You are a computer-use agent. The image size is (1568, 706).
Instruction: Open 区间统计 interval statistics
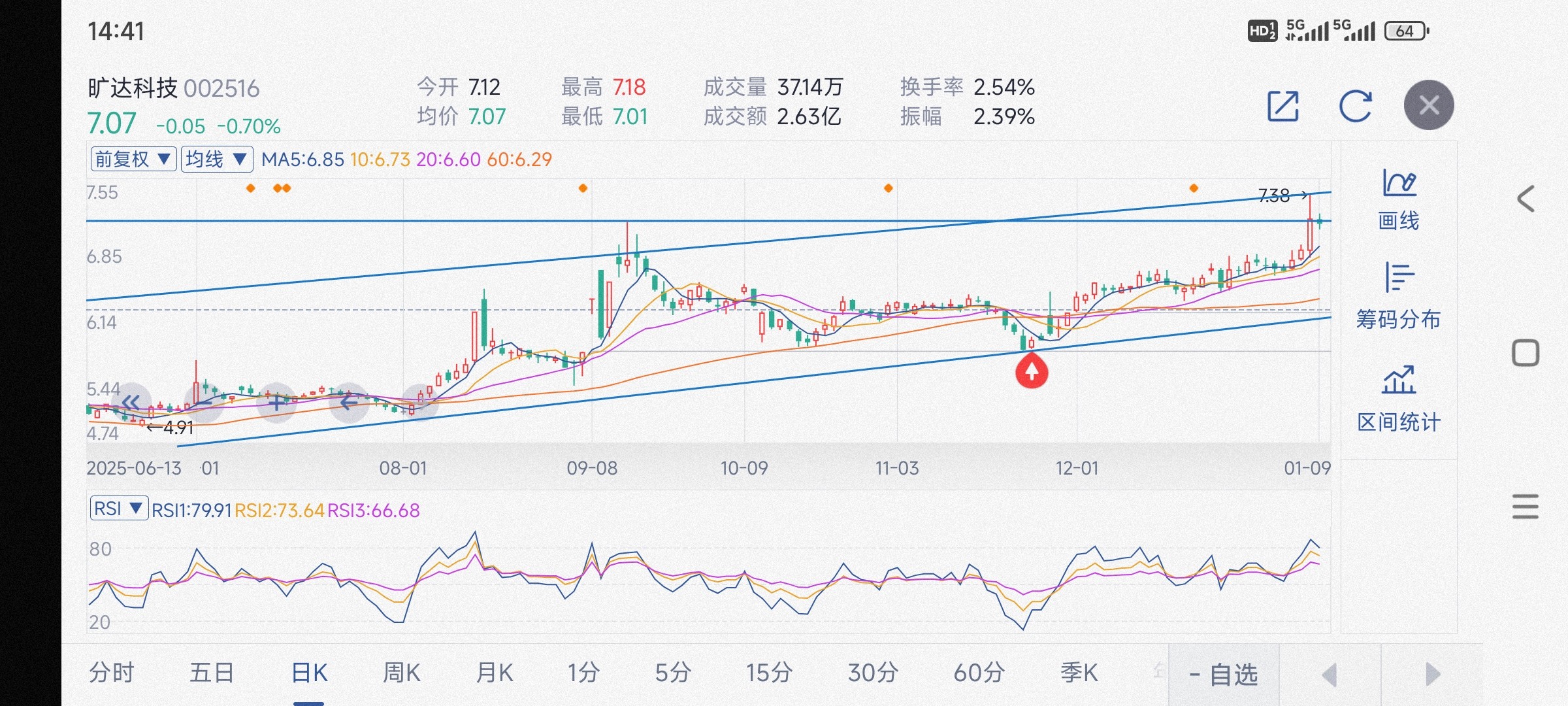click(1399, 399)
